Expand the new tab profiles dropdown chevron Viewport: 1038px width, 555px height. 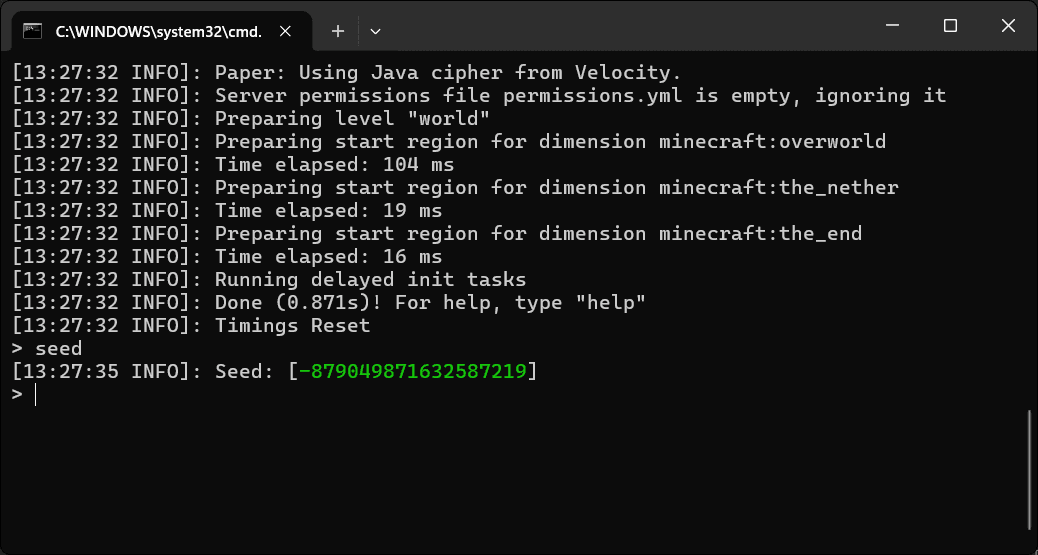tap(375, 31)
